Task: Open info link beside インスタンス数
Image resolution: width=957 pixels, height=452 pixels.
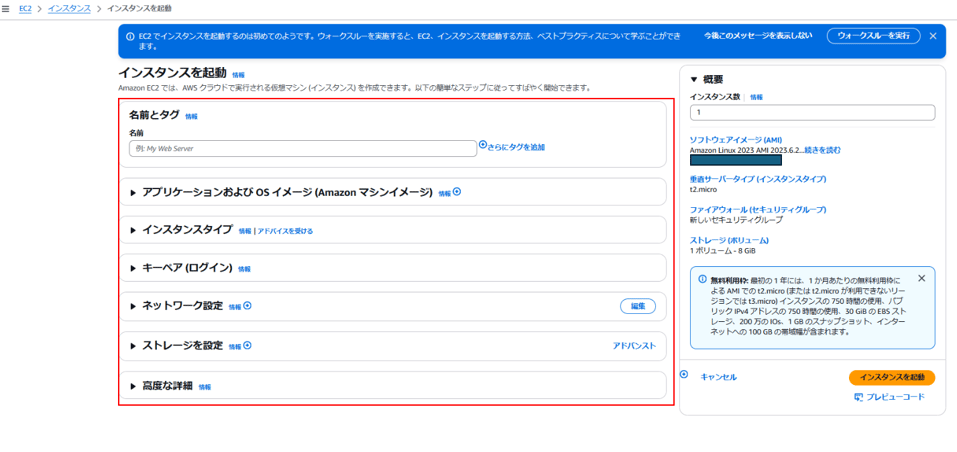Action: click(756, 97)
